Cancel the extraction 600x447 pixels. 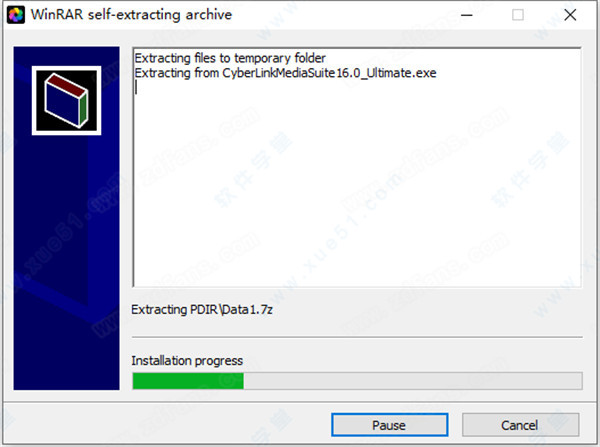pos(520,425)
